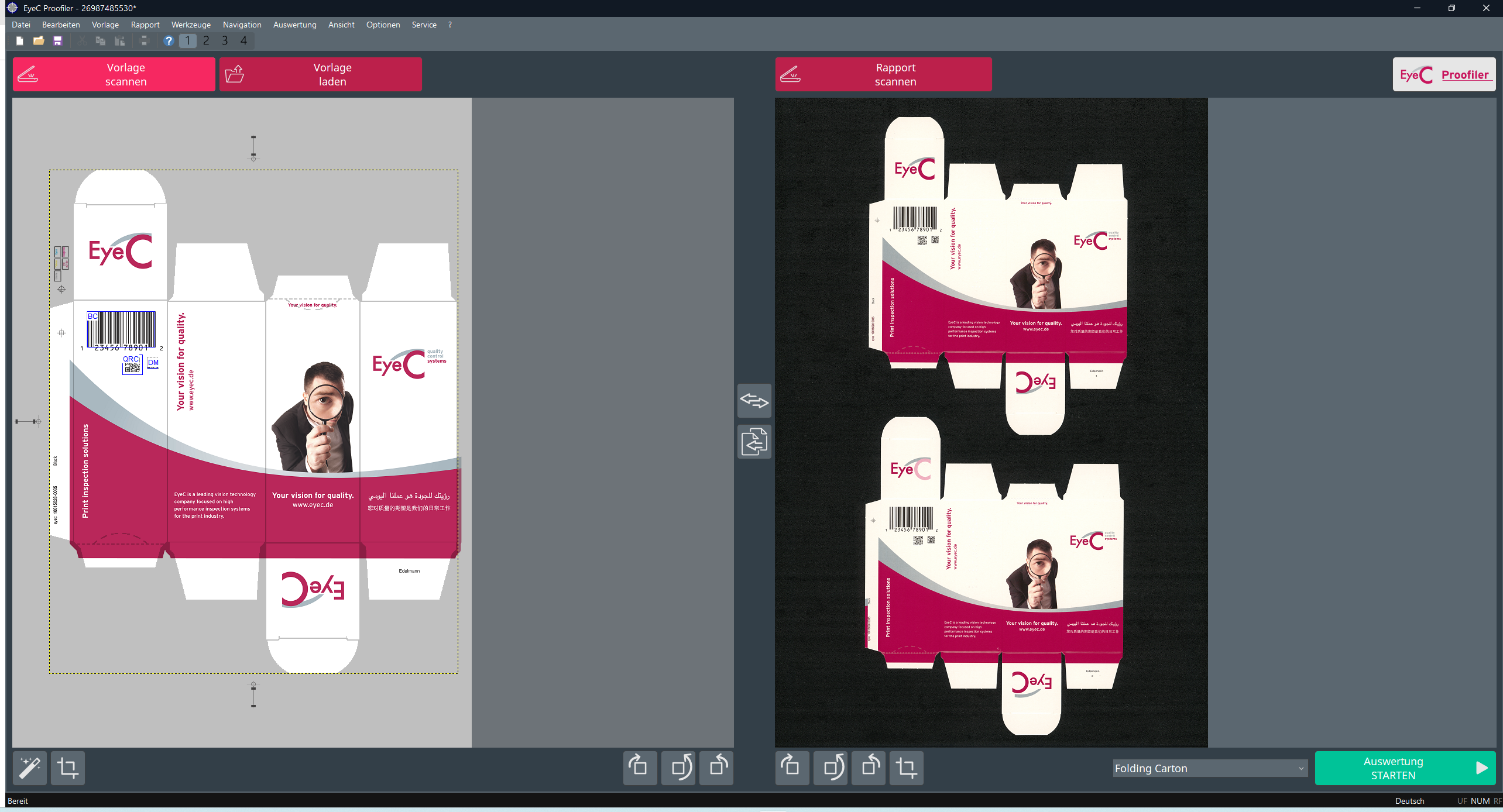Click the left crop margin handle of the Vorlage

(x=28, y=421)
